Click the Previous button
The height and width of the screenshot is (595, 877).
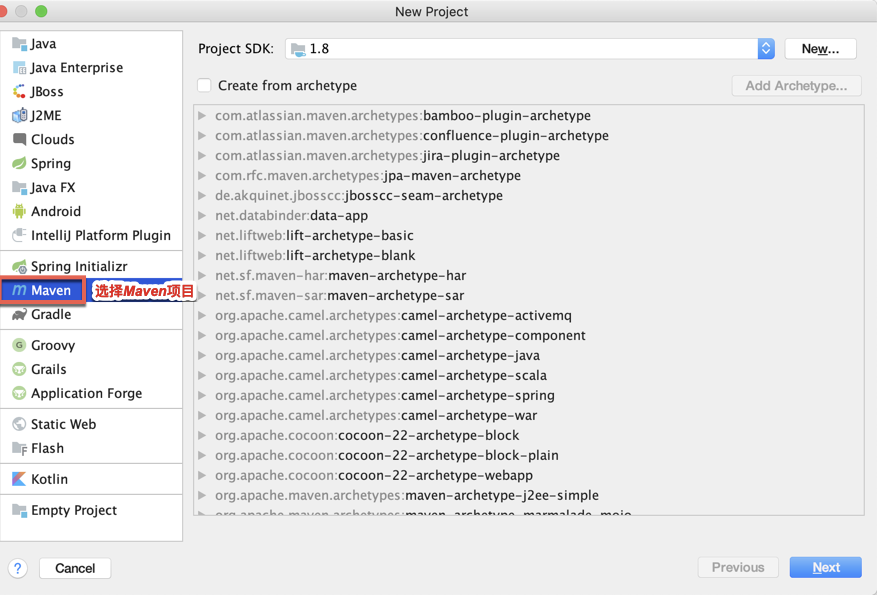click(x=738, y=568)
